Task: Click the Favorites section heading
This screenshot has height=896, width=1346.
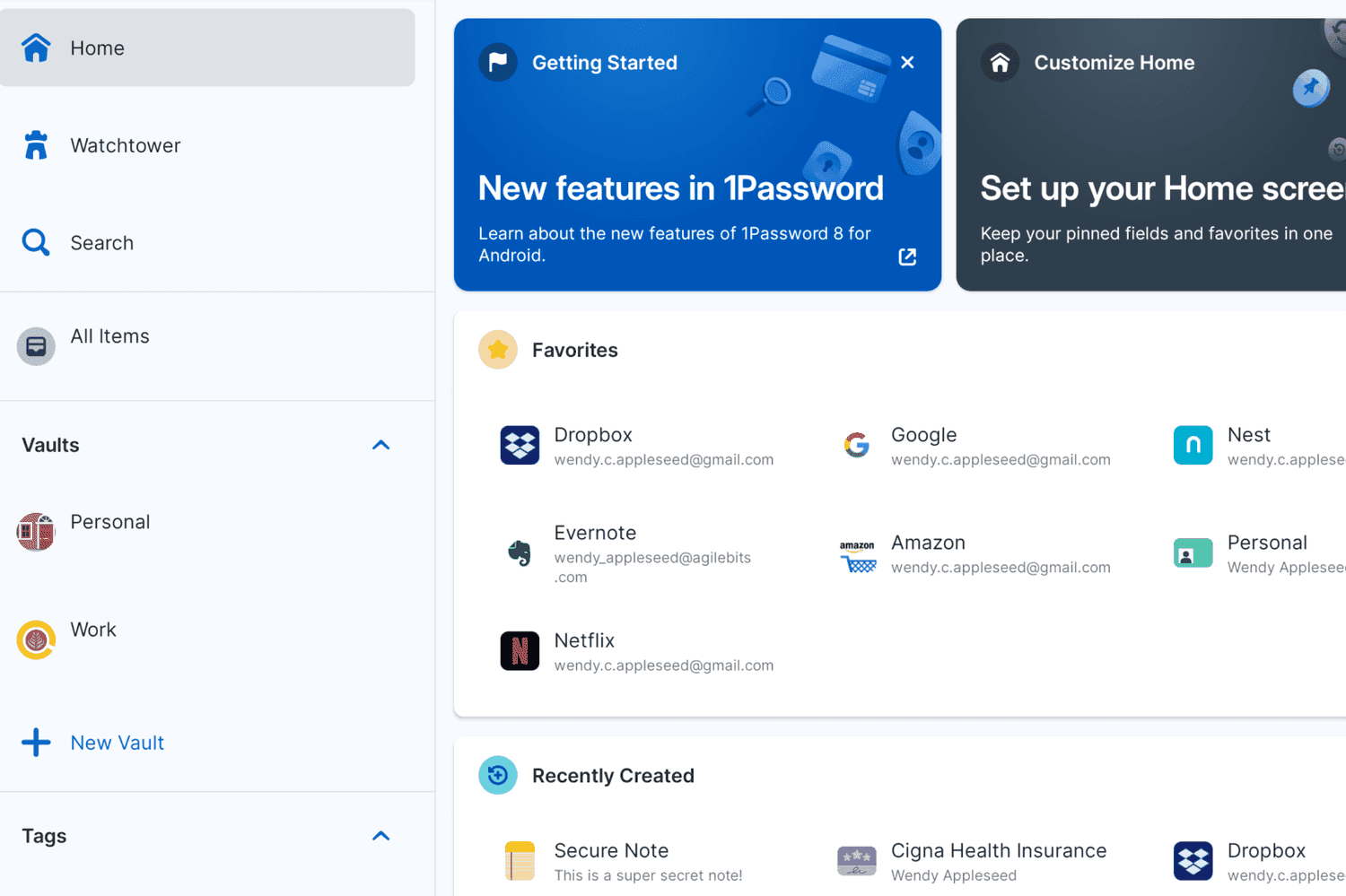Action: coord(575,350)
